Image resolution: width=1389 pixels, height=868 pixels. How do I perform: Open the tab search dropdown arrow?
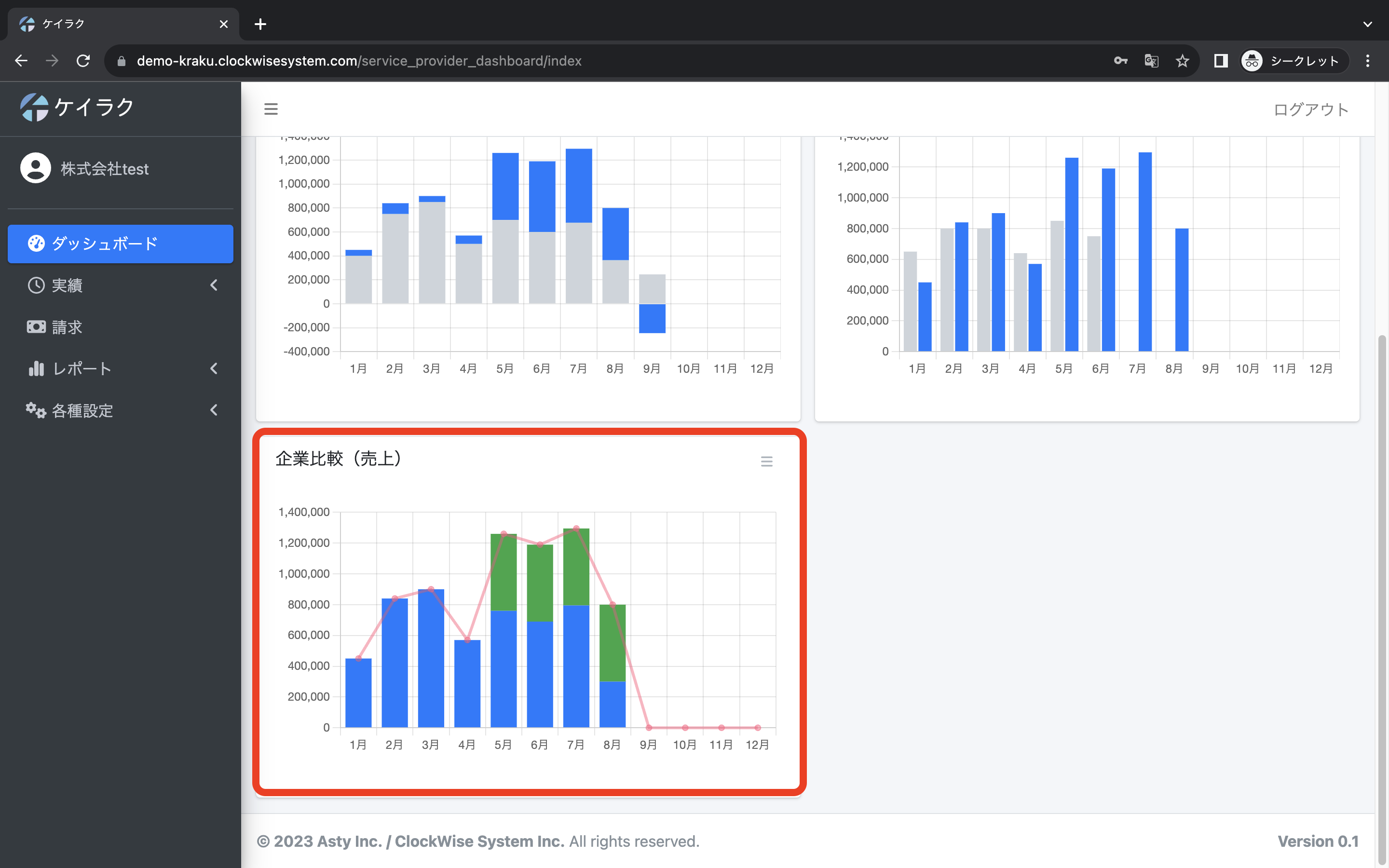[x=1368, y=24]
